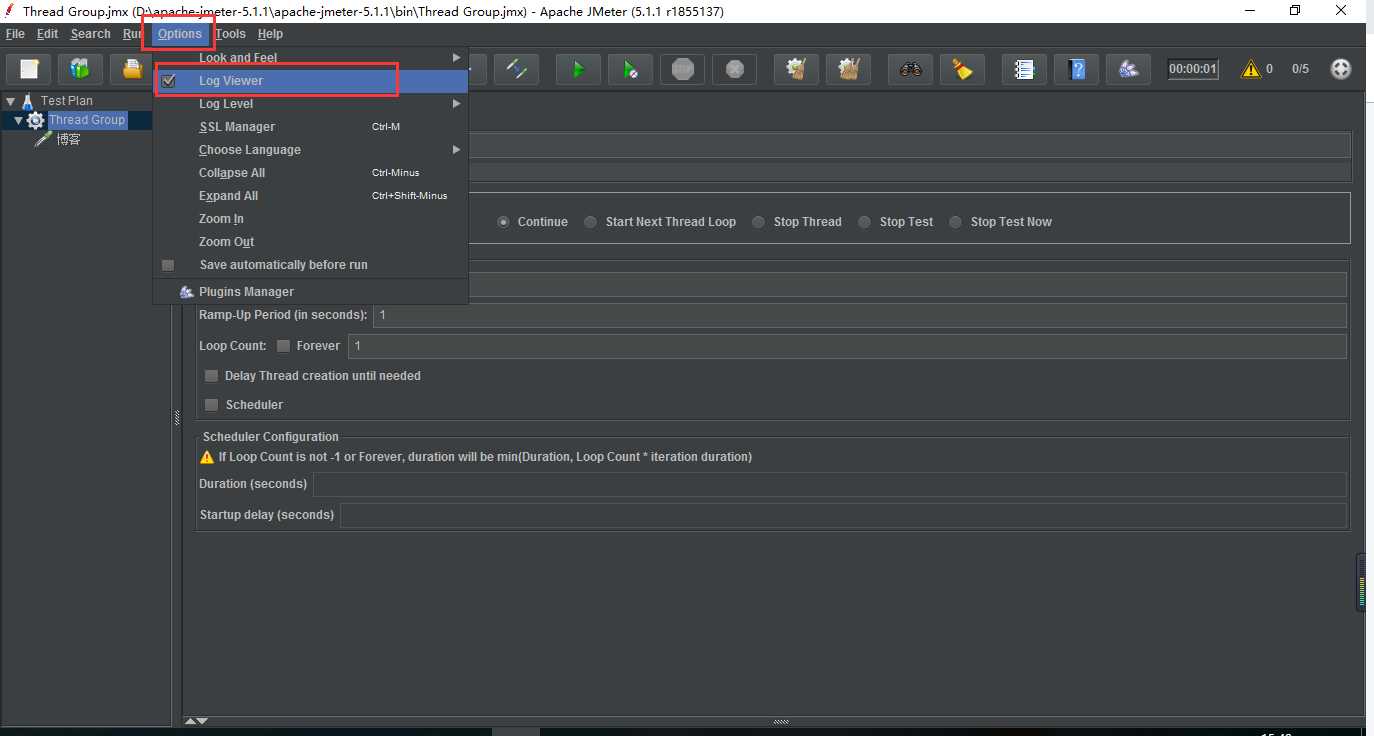Open the File menu
This screenshot has height=736, width=1374.
pos(15,34)
